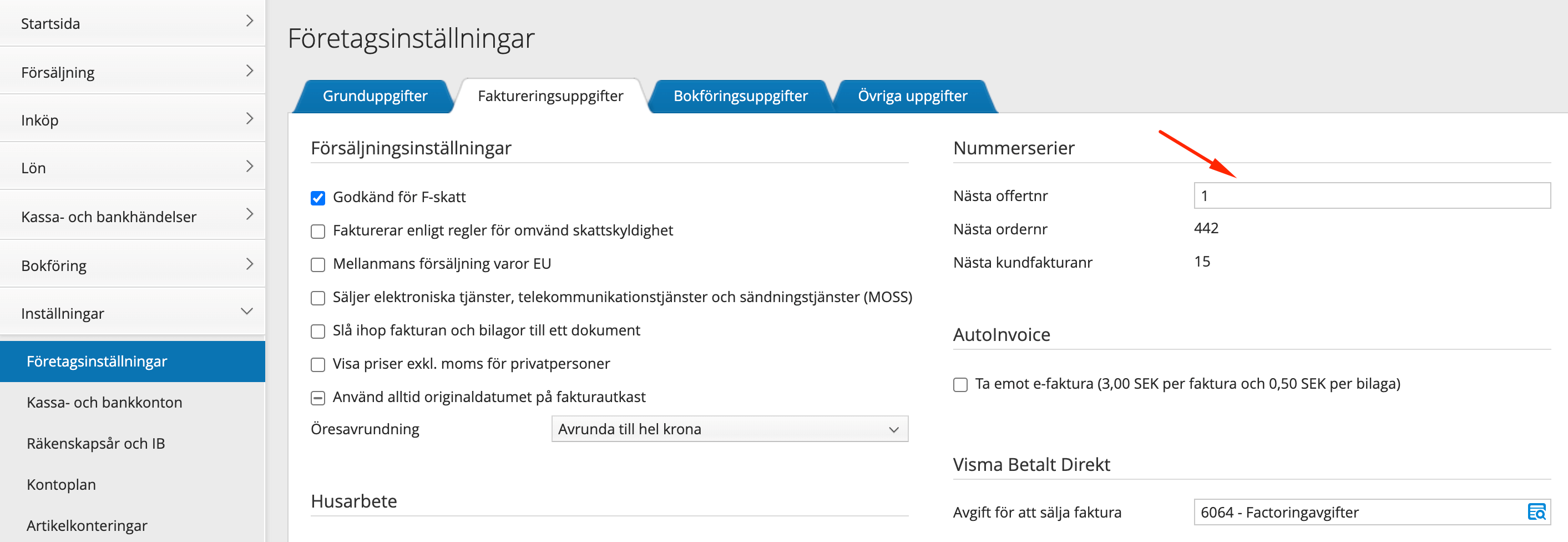Screen dimensions: 1568x542
Task: Open Kassa- och bankkonton settings
Action: [x=104, y=403]
